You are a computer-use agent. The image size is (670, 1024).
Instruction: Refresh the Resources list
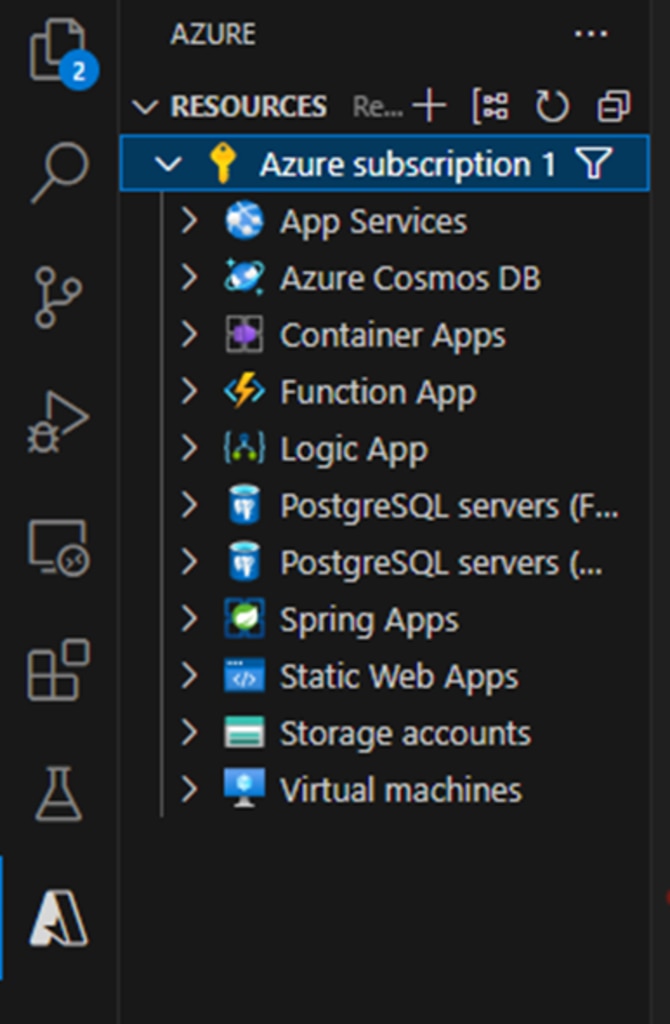(x=552, y=106)
